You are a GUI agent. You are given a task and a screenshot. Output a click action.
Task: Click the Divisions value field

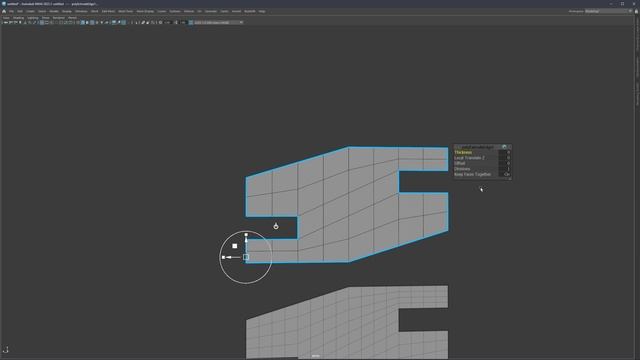click(504, 169)
